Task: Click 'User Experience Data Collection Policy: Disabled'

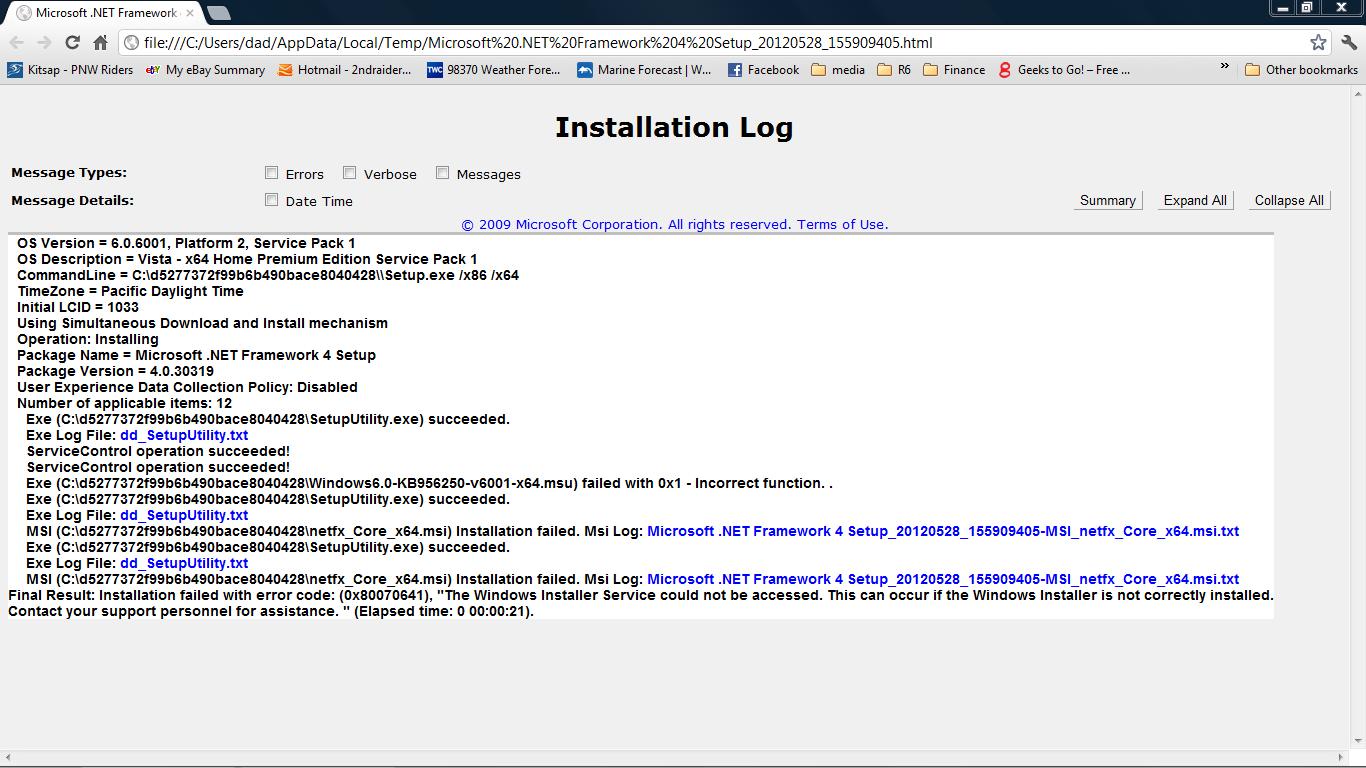Action: click(x=187, y=387)
